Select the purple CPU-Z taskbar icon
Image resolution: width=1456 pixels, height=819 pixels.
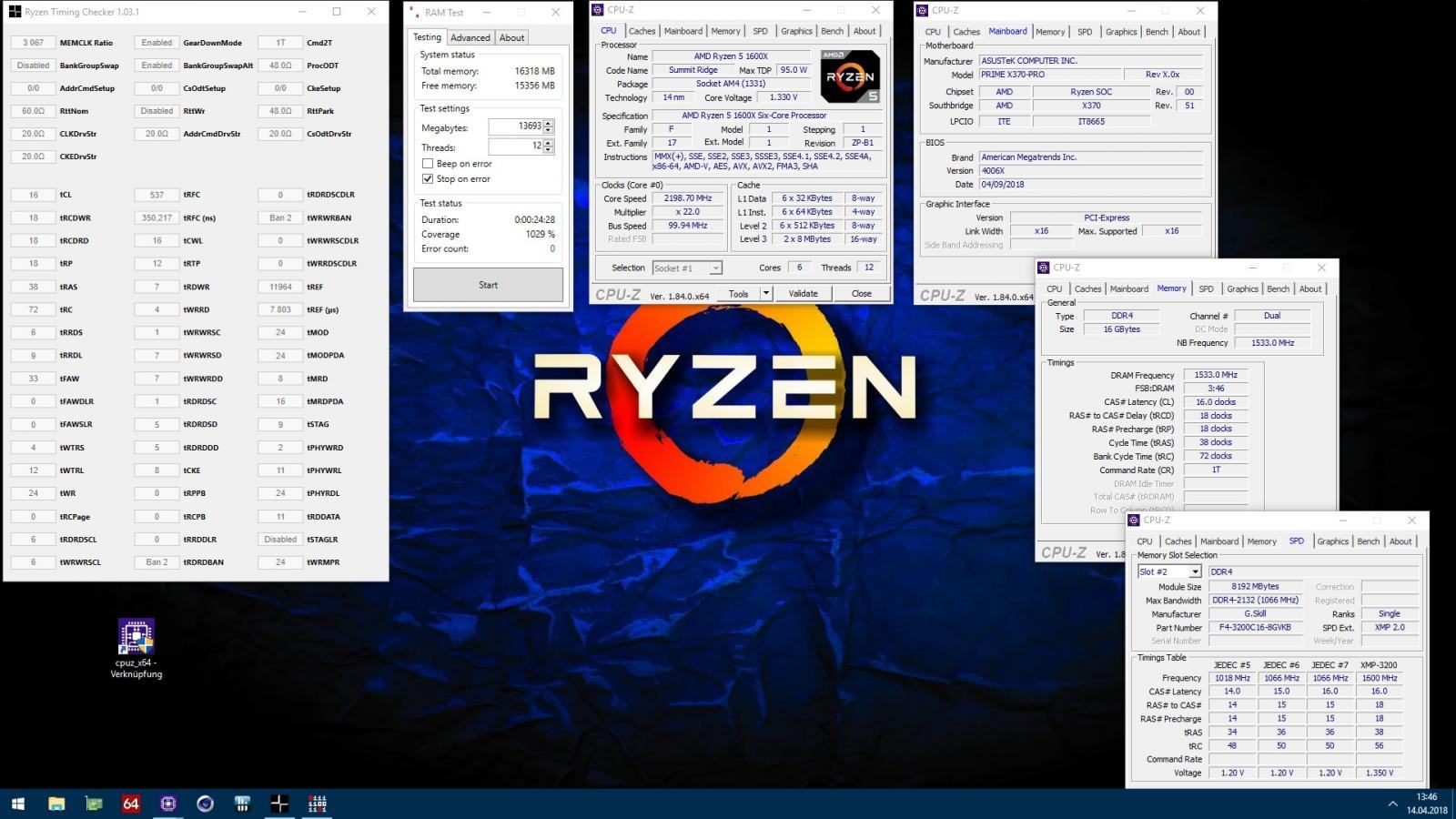168,804
